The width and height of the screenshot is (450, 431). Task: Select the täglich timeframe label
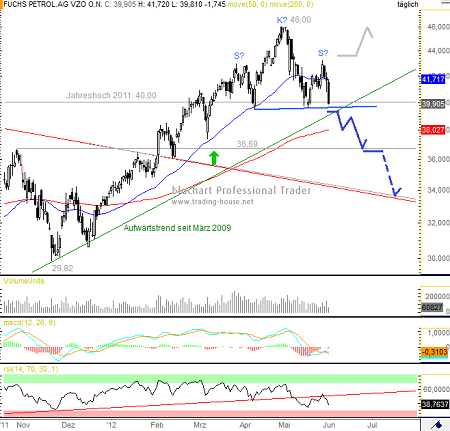408,5
